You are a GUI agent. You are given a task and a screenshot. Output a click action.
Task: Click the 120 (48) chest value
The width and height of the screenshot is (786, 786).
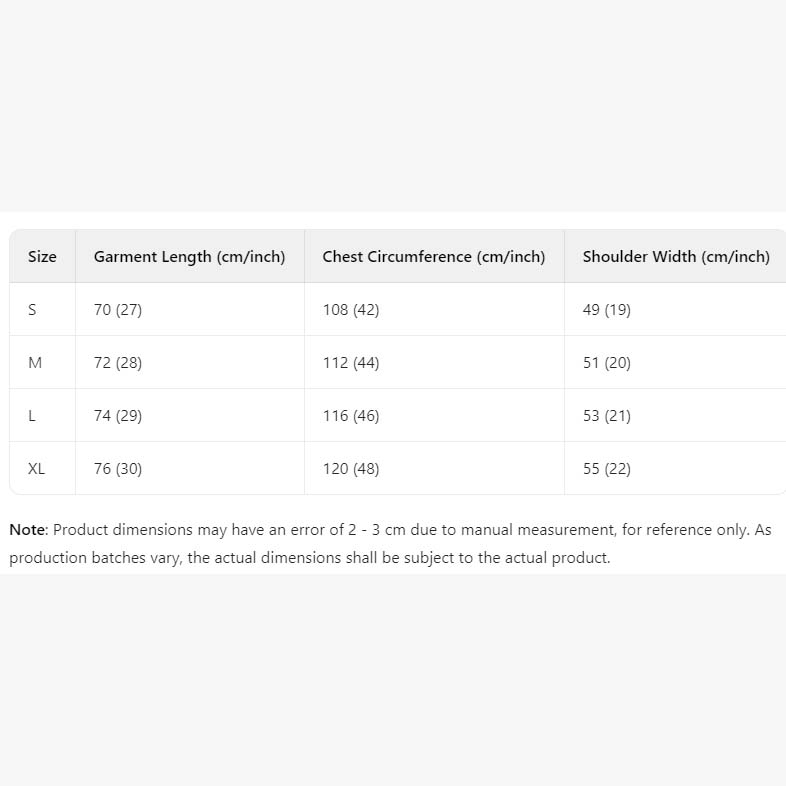[x=351, y=469]
